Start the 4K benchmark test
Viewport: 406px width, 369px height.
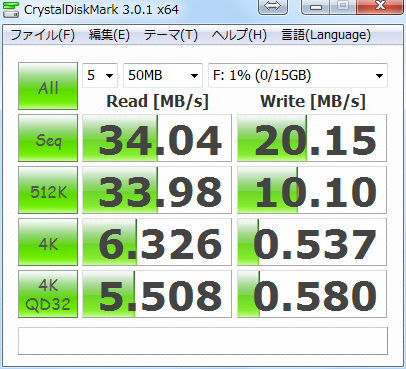tap(48, 242)
